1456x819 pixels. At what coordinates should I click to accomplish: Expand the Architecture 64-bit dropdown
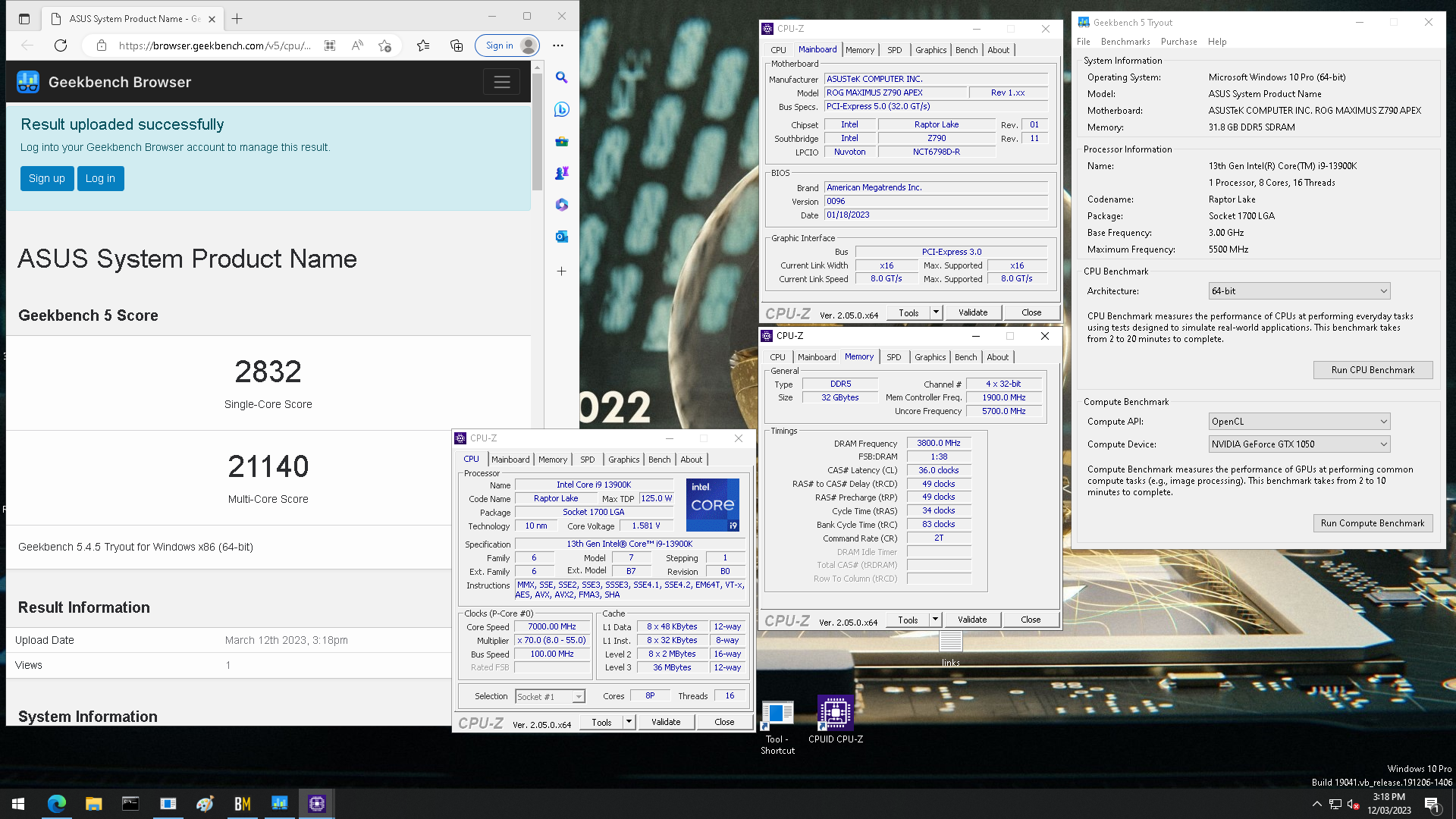tap(1298, 291)
